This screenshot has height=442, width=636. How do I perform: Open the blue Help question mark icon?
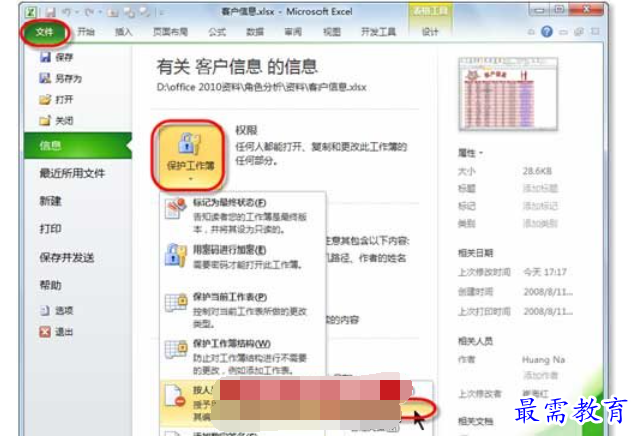tap(547, 32)
